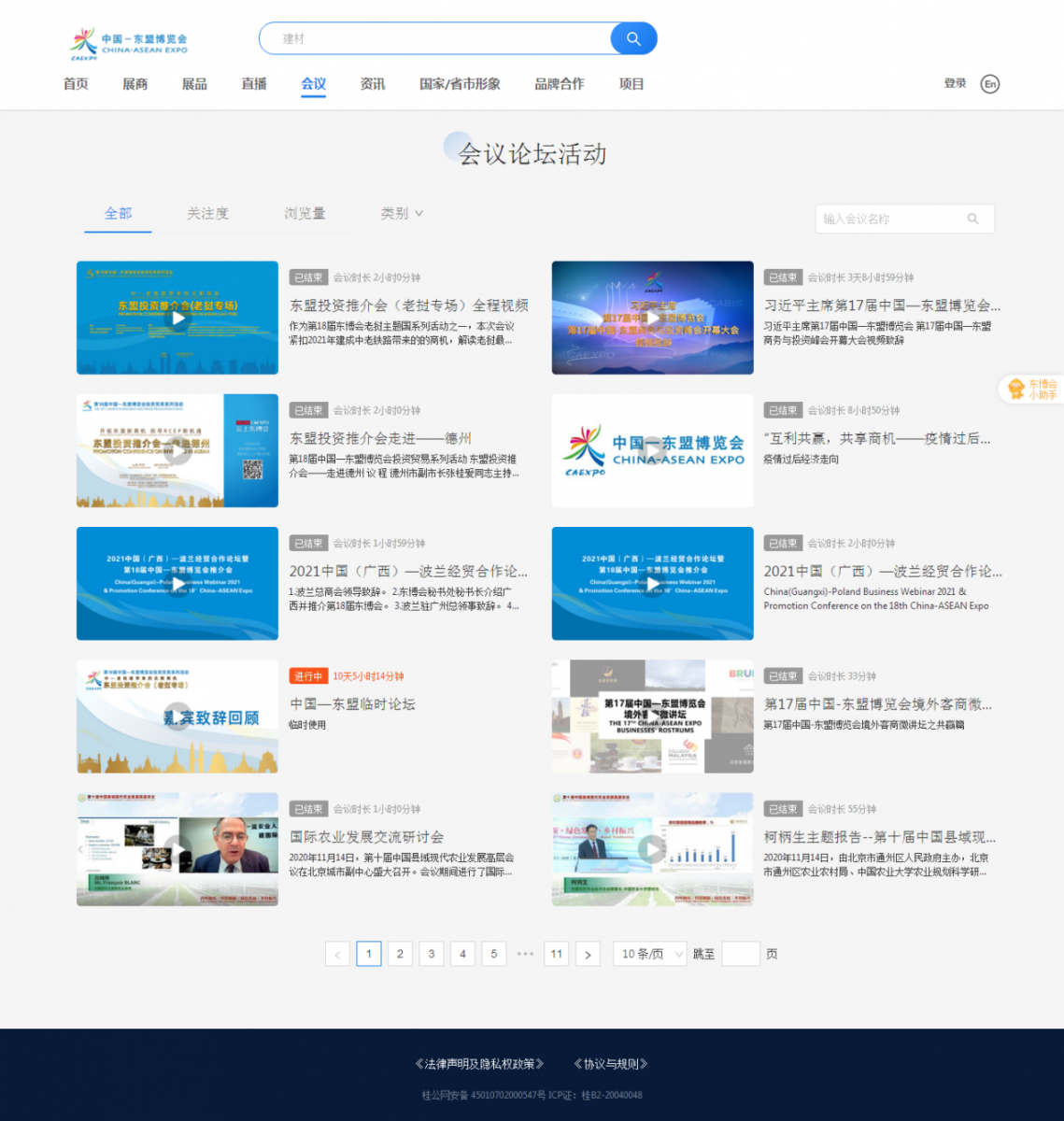Open 柯炳生主题报告 title link
The height and width of the screenshot is (1121, 1064).
pos(880,837)
